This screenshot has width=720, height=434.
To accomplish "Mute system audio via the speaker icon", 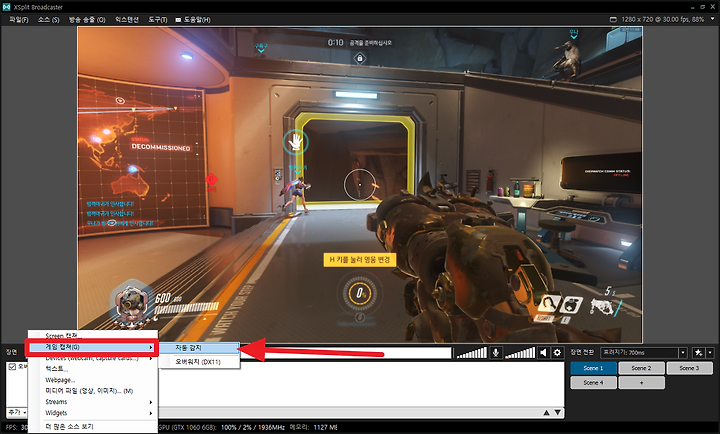I will tap(544, 353).
